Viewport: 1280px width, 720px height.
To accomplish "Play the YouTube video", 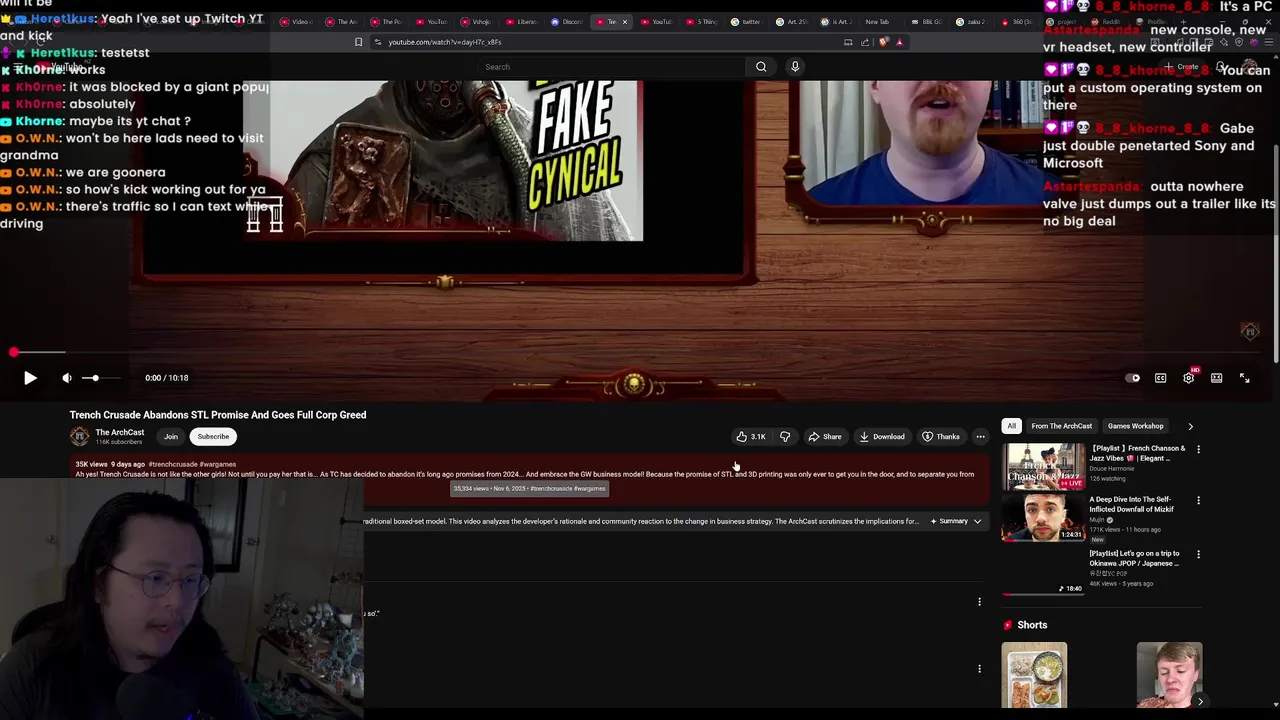I will pyautogui.click(x=30, y=378).
